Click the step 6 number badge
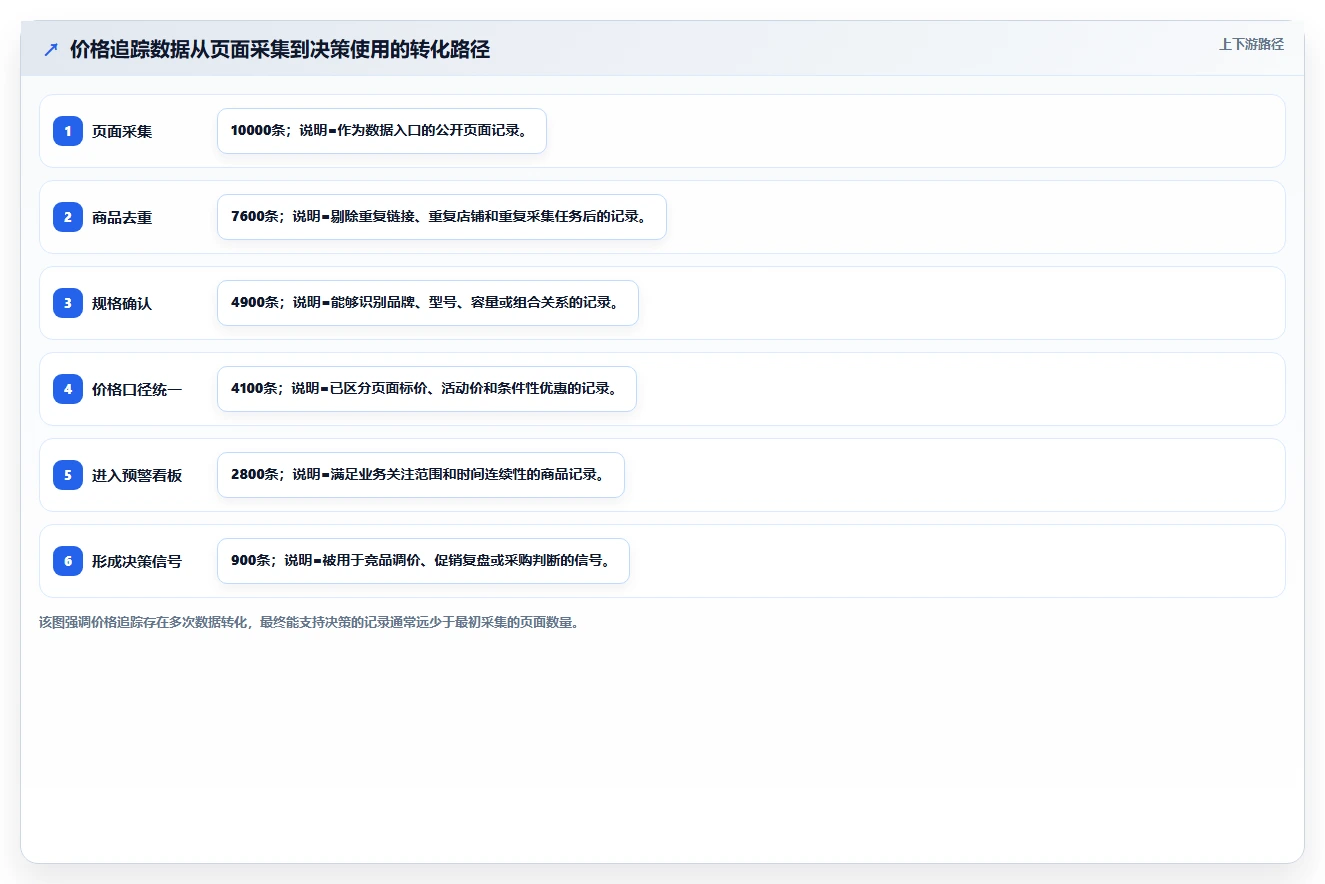The width and height of the screenshot is (1325, 884). click(x=68, y=561)
